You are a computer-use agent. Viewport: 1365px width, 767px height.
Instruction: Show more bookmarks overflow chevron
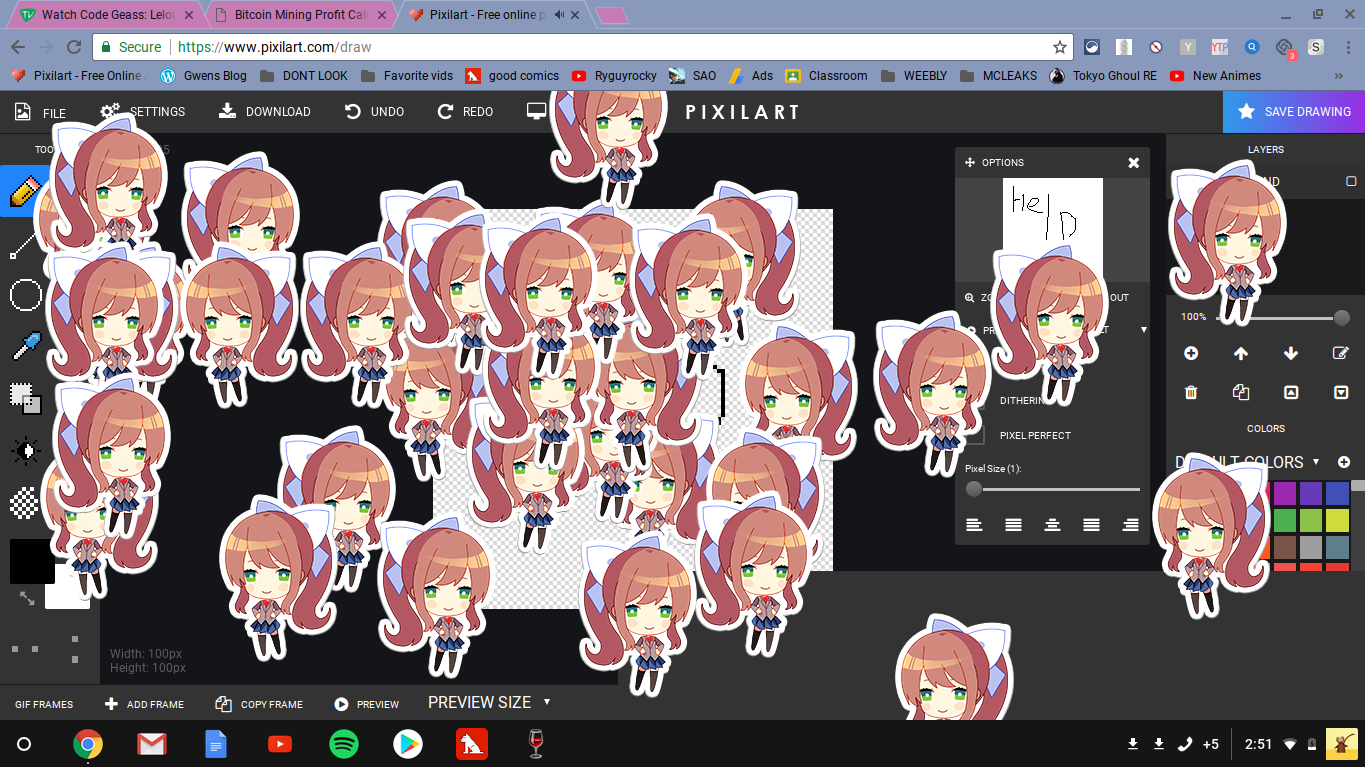coord(1339,75)
